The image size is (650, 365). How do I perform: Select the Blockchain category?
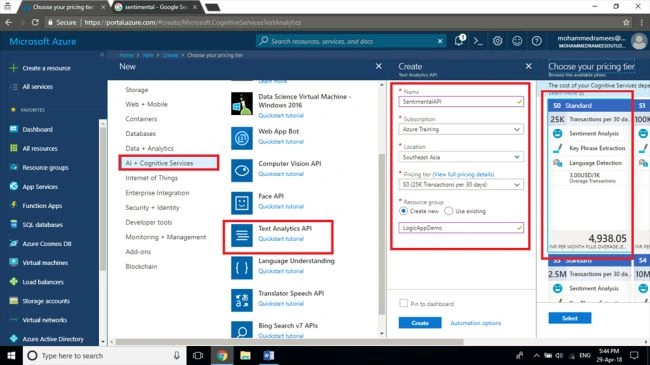coord(141,266)
